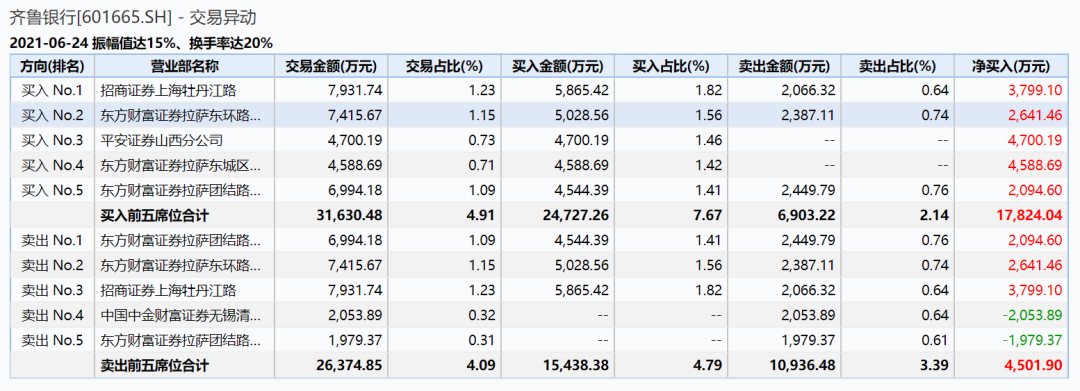
Task: Click the red 4,501.90 net buy total
Action: [1034, 366]
